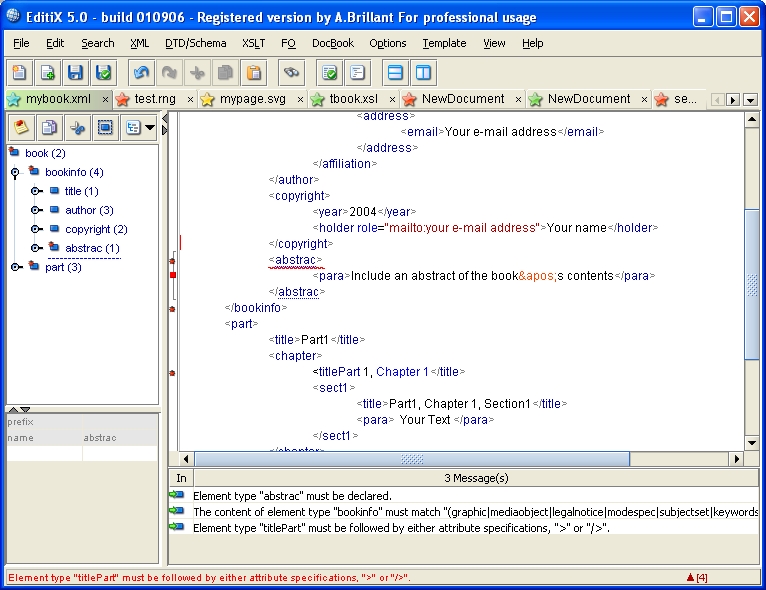766x590 pixels.
Task: Open the DTD/Schema menu
Action: point(195,43)
